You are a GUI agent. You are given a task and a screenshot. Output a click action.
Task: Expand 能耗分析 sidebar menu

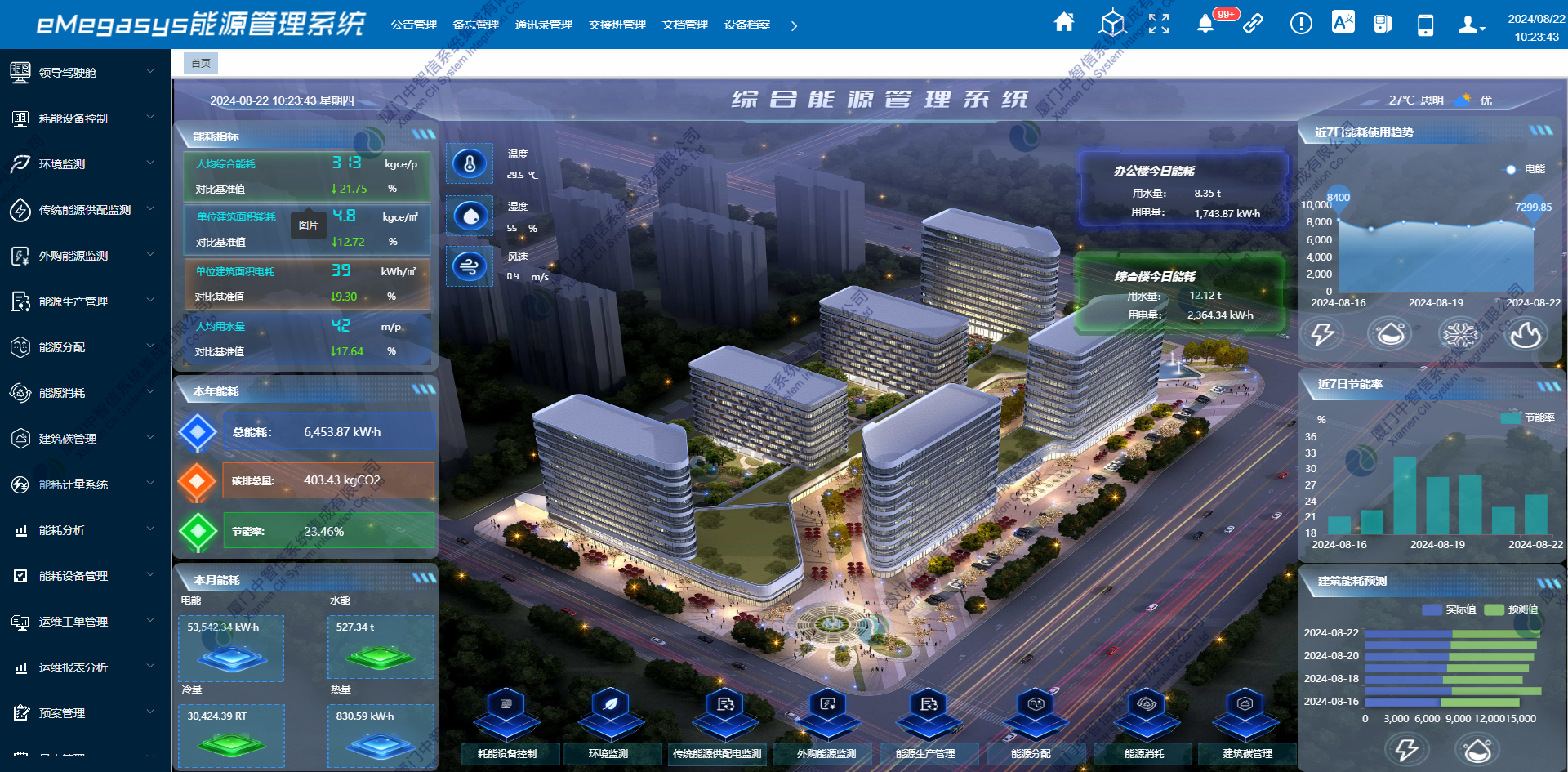(x=86, y=530)
